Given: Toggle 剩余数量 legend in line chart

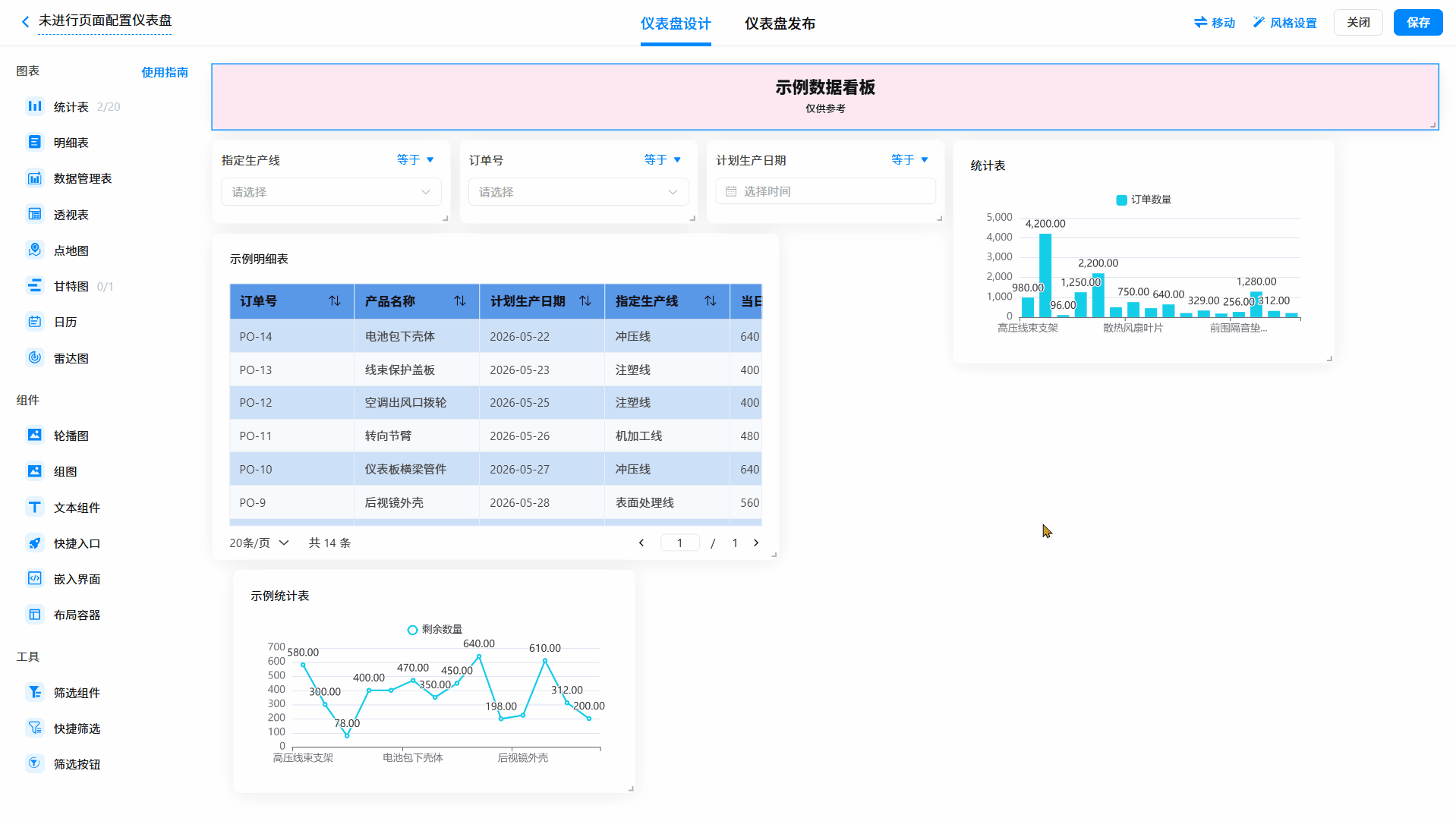Looking at the screenshot, I should pyautogui.click(x=434, y=629).
